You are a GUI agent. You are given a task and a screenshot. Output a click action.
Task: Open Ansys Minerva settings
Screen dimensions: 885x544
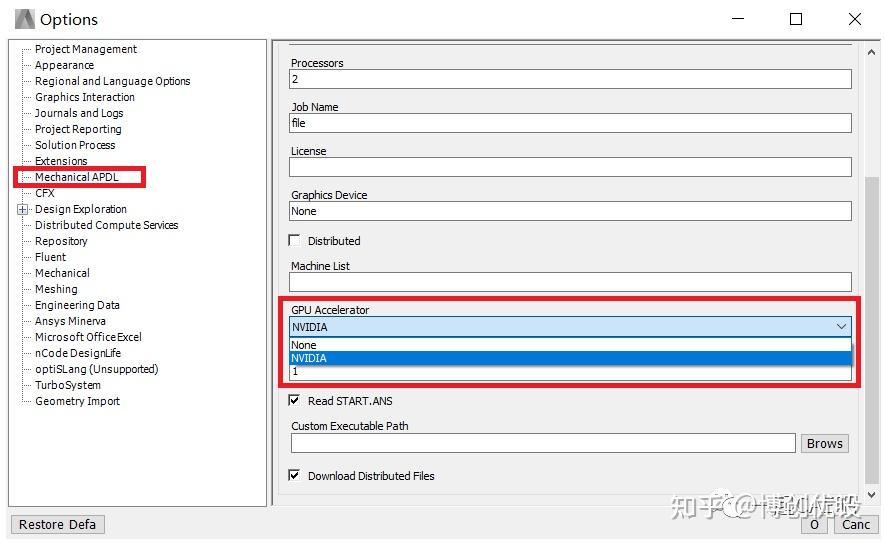tap(70, 321)
